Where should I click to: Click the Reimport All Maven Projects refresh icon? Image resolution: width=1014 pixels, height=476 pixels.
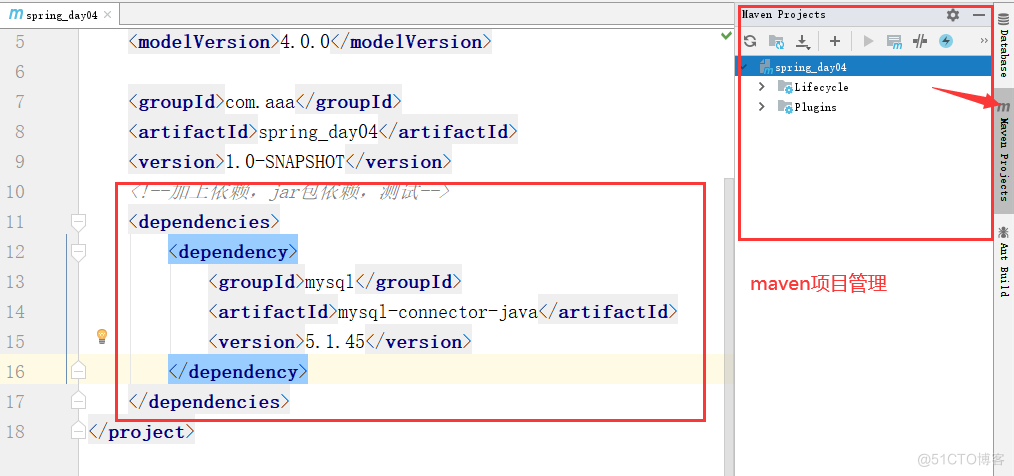tap(750, 41)
